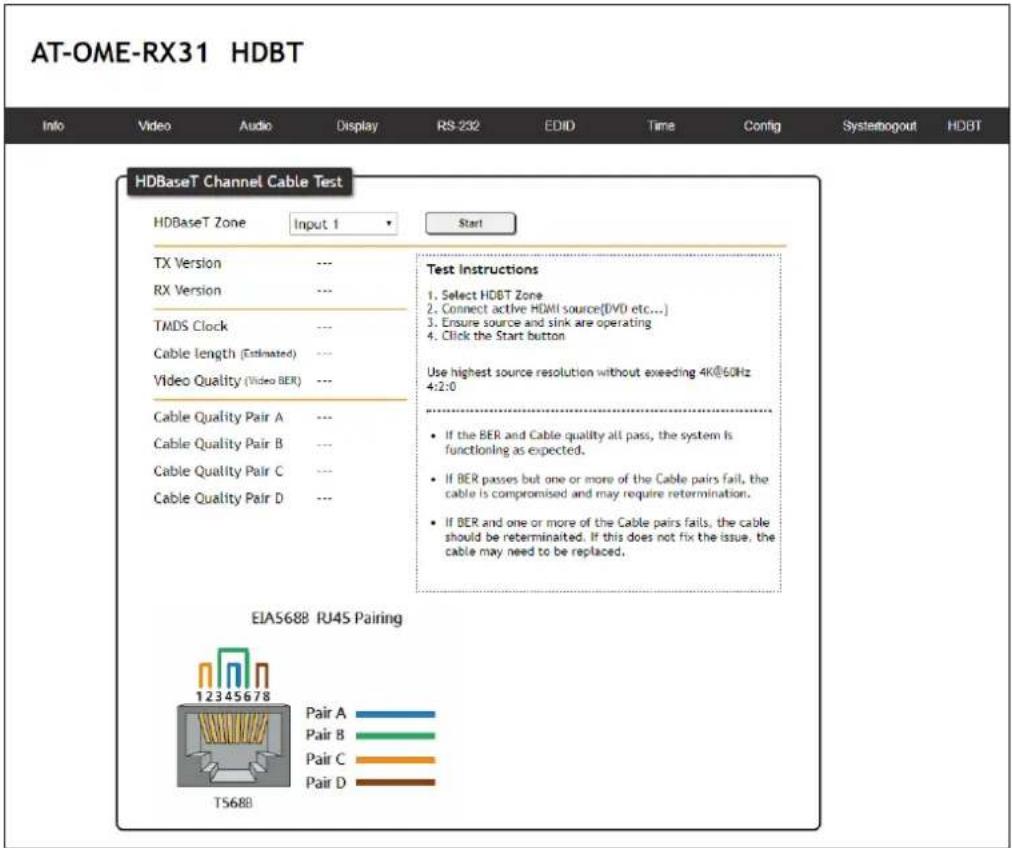The image size is (1012, 848).
Task: Click the Cable Quality Pair C label
Action: [x=218, y=471]
